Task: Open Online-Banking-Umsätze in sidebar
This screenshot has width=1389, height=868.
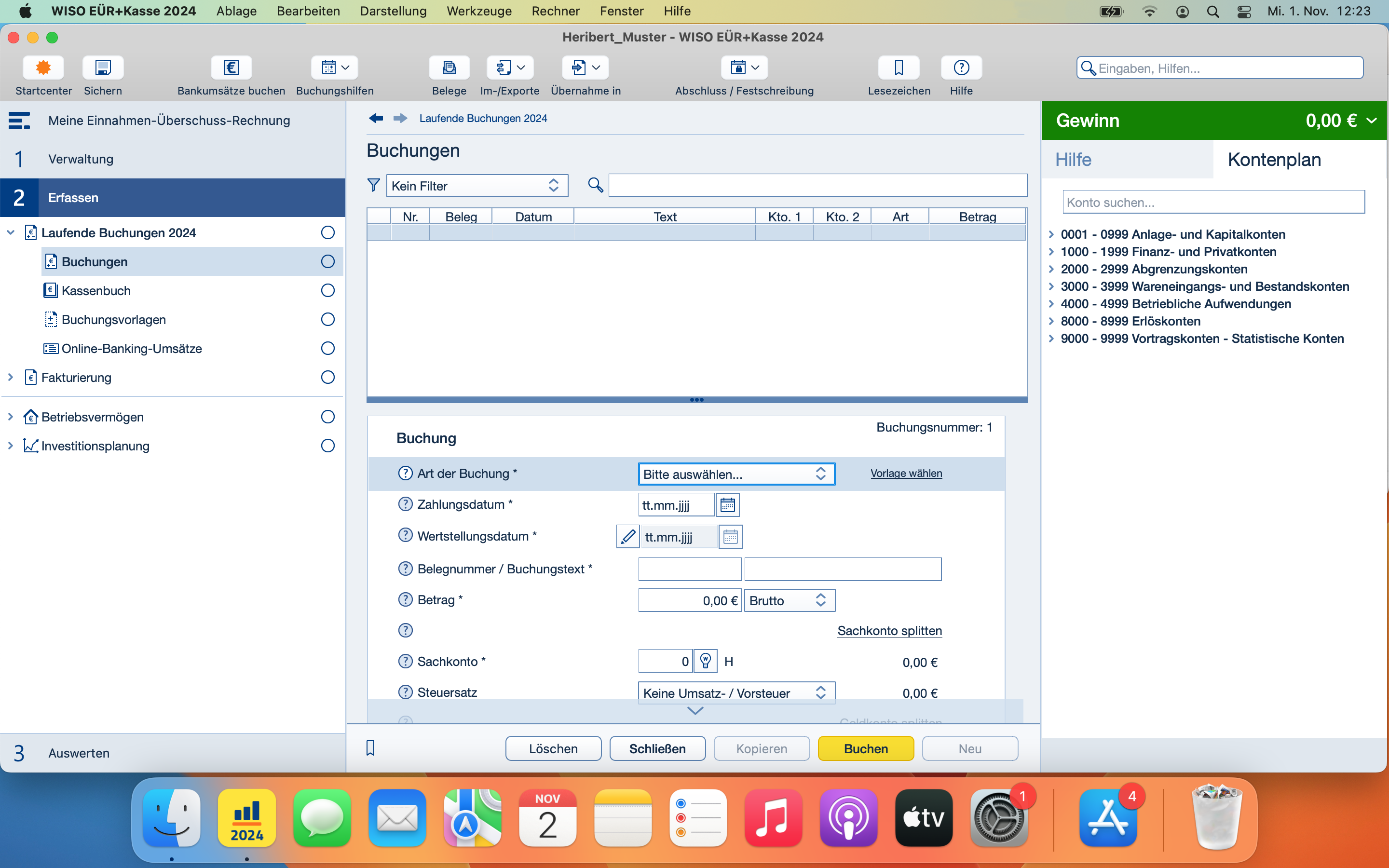Action: click(x=132, y=349)
